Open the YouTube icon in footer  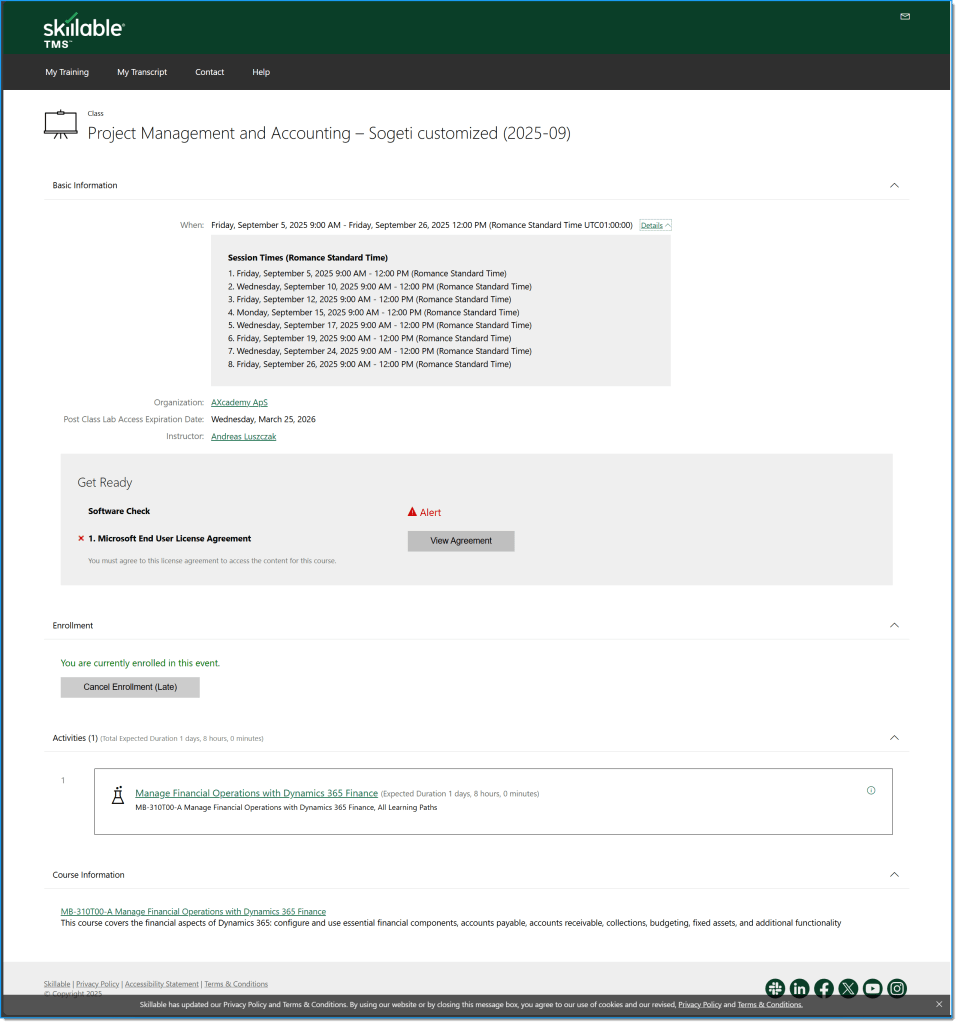(872, 988)
